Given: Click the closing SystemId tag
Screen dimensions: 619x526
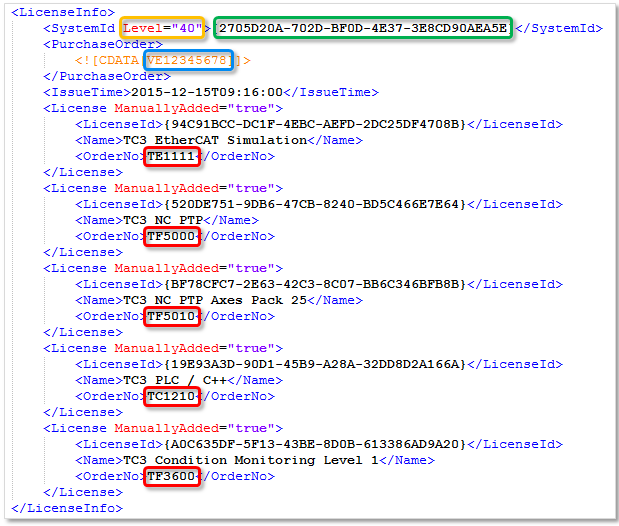Looking at the screenshot, I should 559,28.
